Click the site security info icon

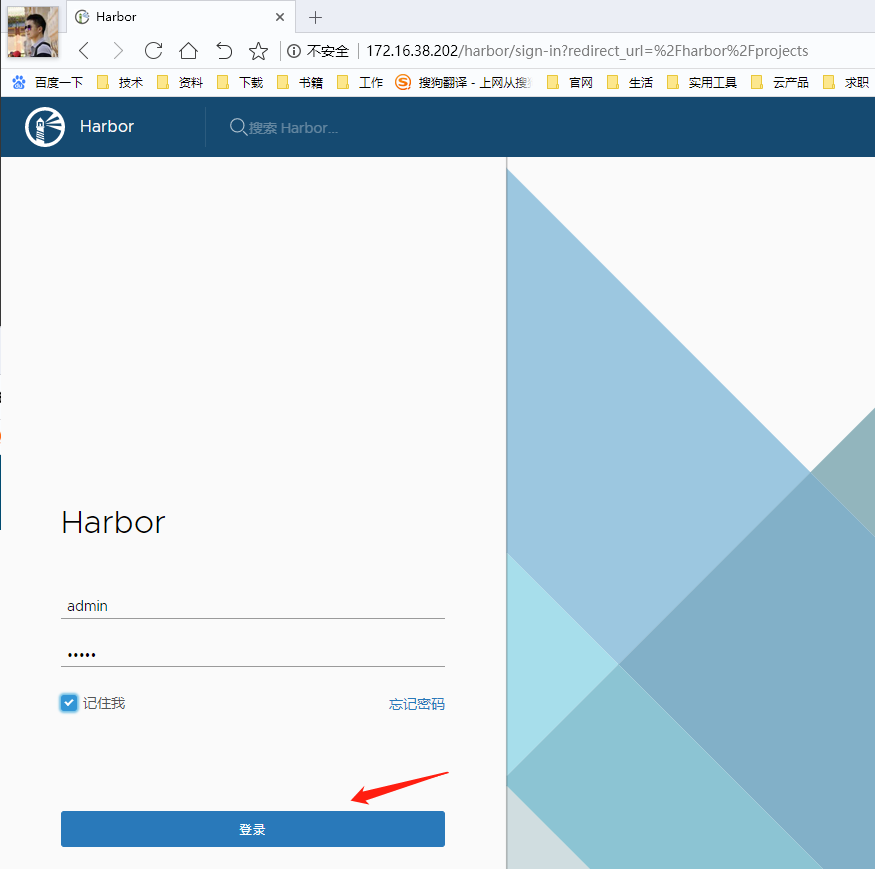[294, 51]
